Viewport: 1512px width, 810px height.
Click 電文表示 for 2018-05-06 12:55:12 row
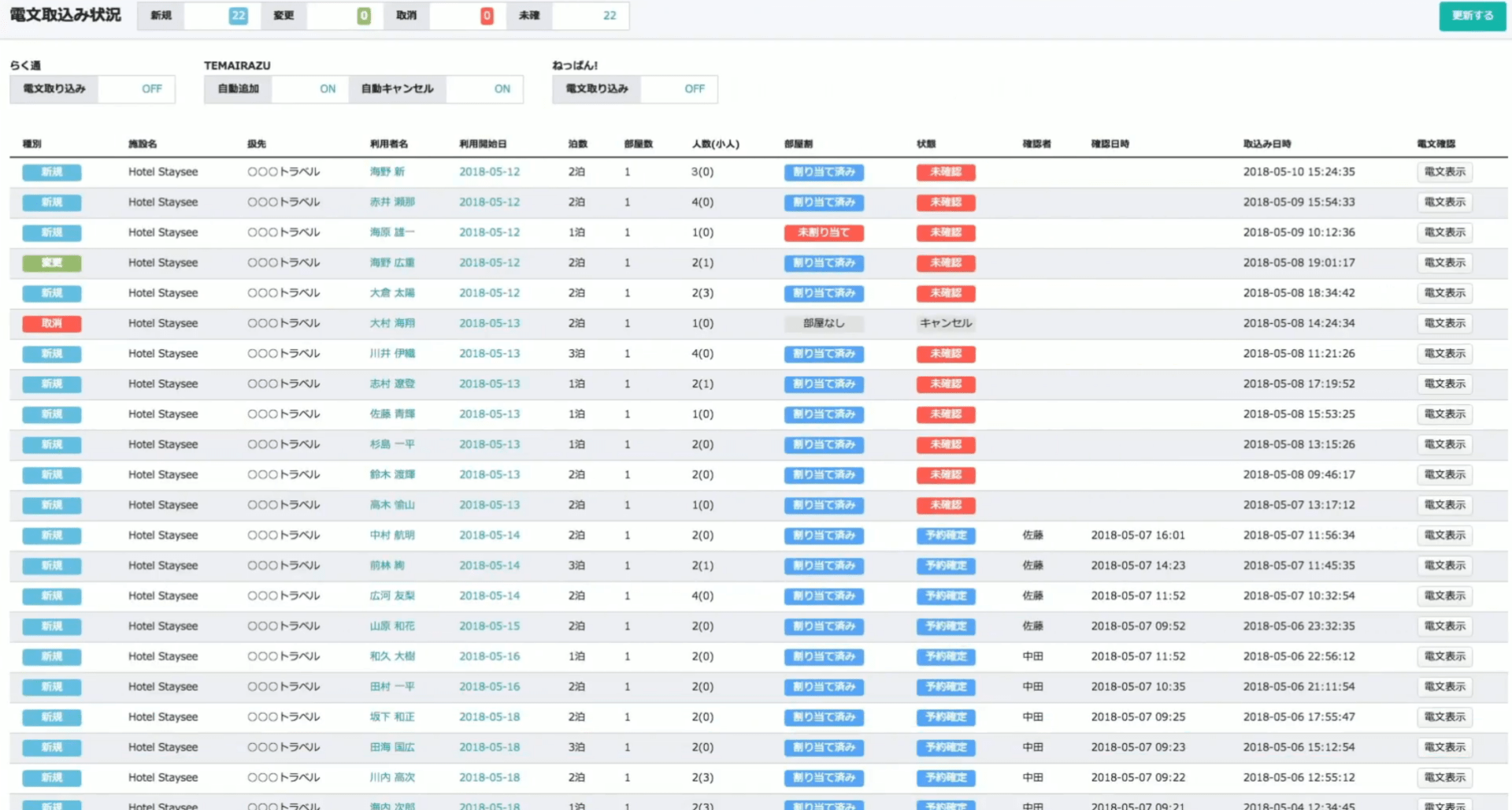click(x=1444, y=778)
